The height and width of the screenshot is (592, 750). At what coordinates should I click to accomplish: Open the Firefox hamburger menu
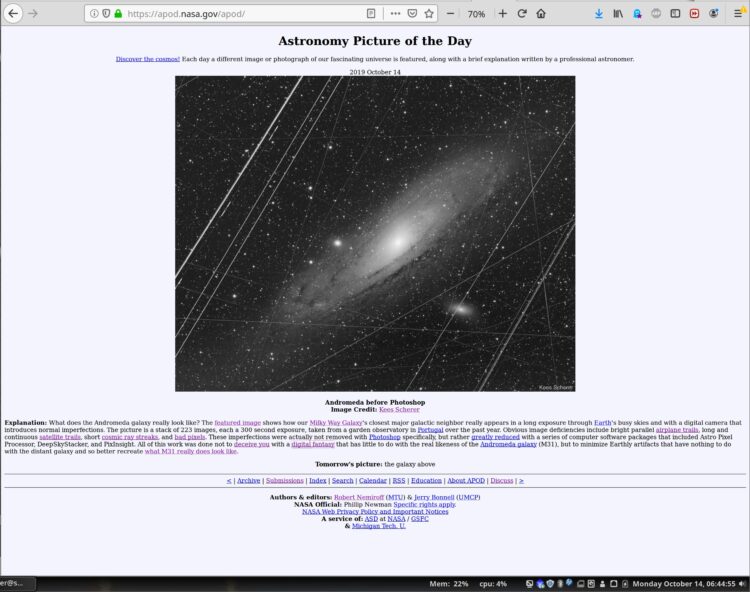pos(738,14)
